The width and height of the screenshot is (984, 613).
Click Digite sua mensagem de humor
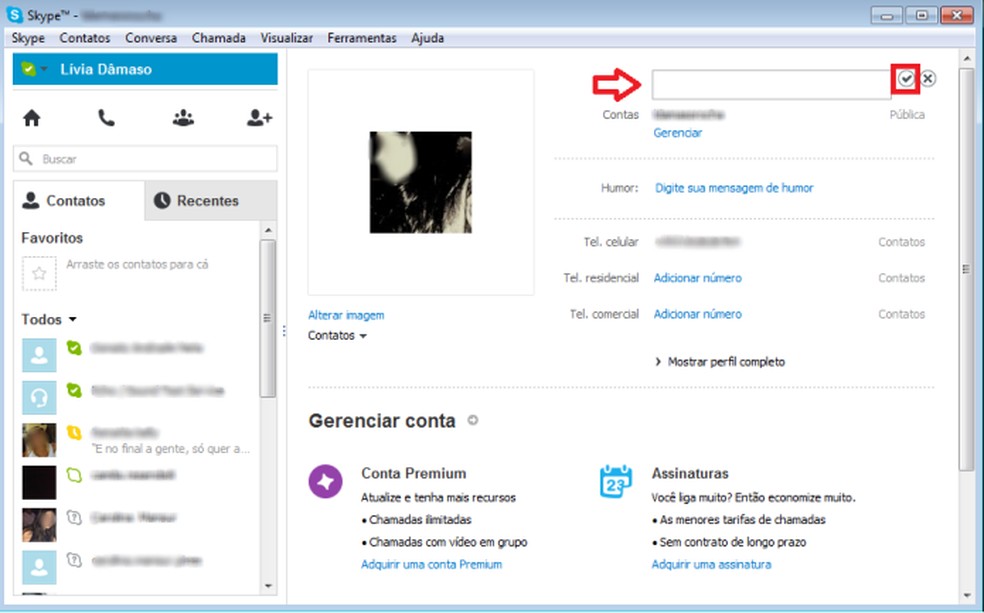click(x=734, y=188)
